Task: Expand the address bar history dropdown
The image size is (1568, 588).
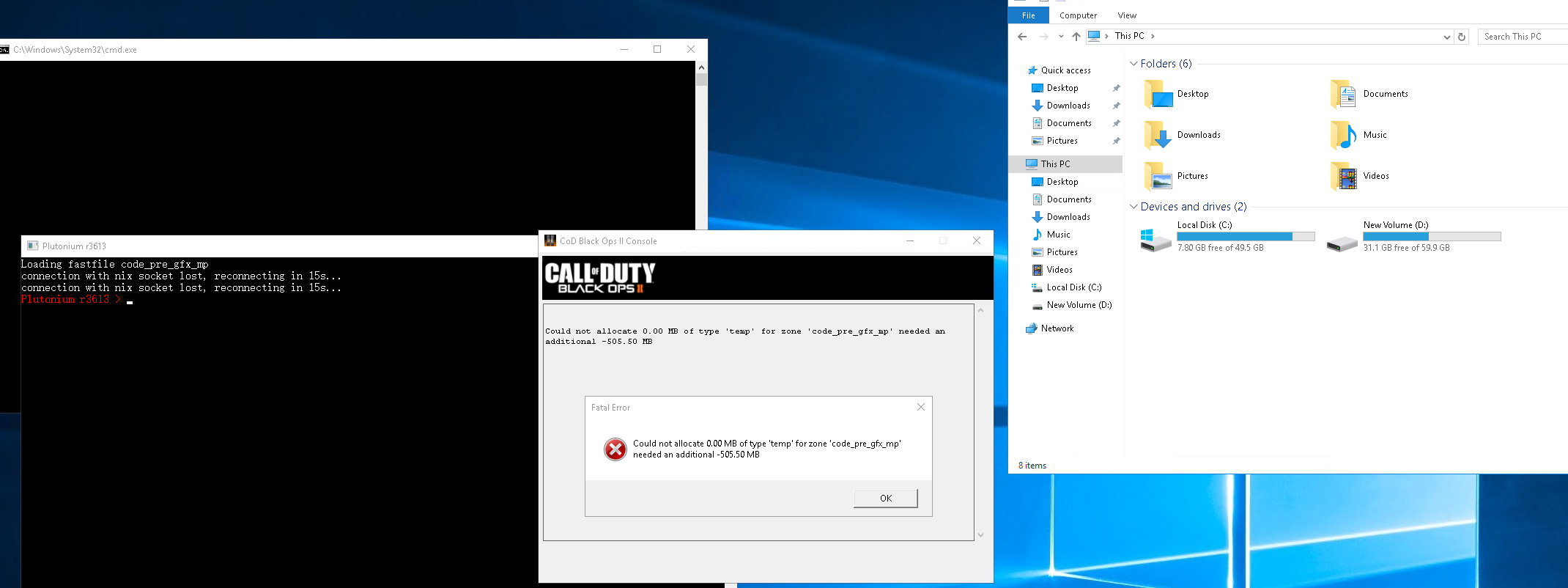Action: [1446, 37]
